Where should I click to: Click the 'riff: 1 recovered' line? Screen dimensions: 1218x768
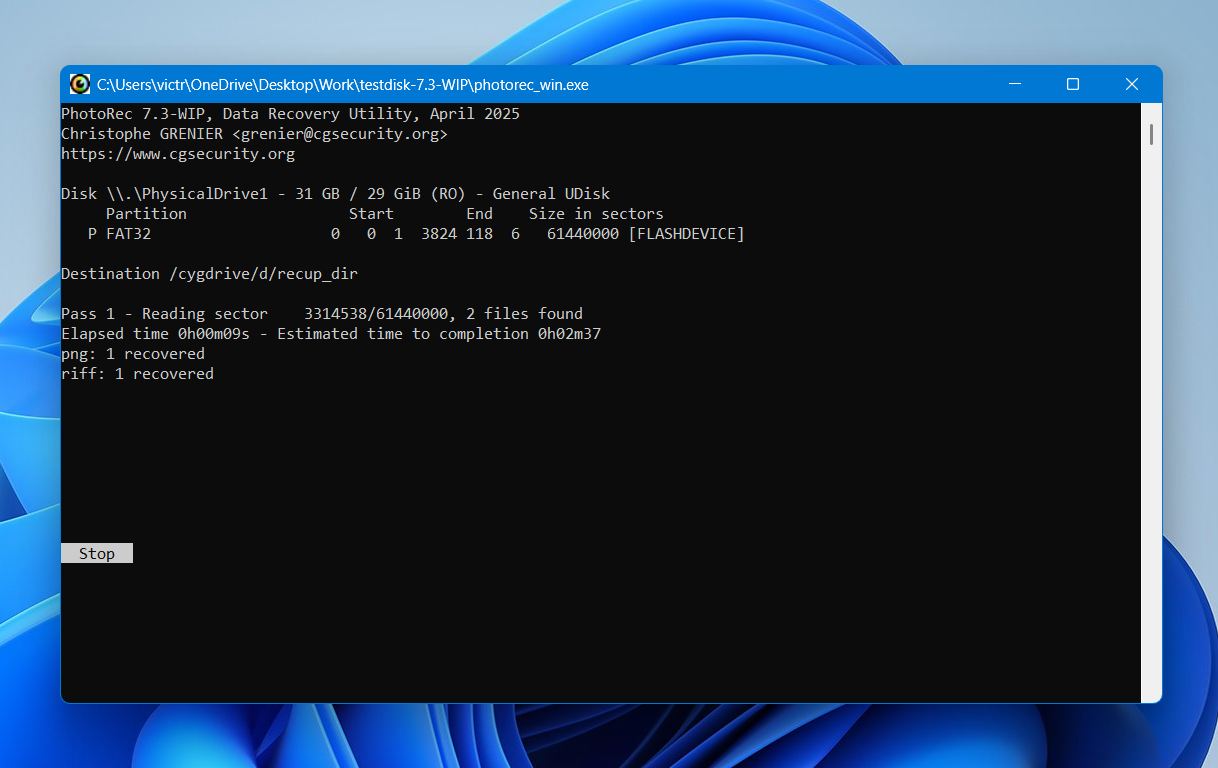pos(138,374)
